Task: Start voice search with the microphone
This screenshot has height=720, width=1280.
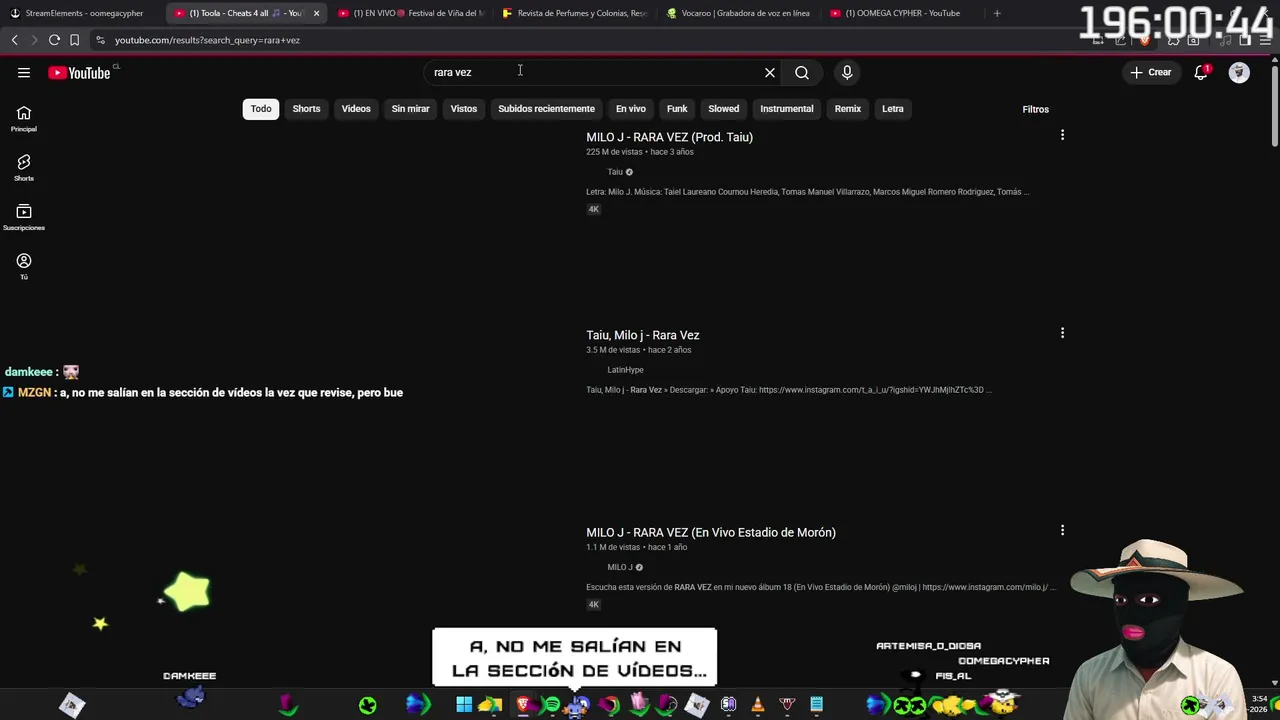Action: click(847, 72)
